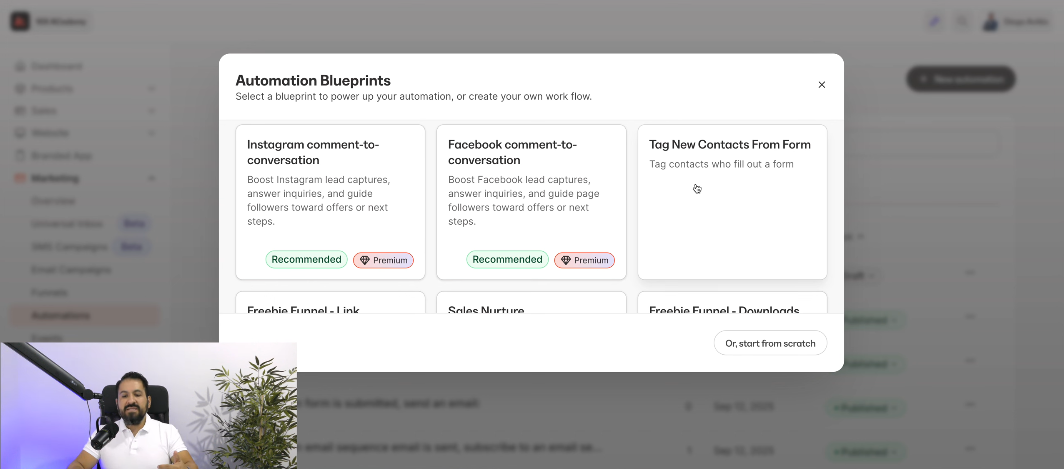
Task: Click the Recommended badge on Facebook blueprint
Action: tap(507, 259)
